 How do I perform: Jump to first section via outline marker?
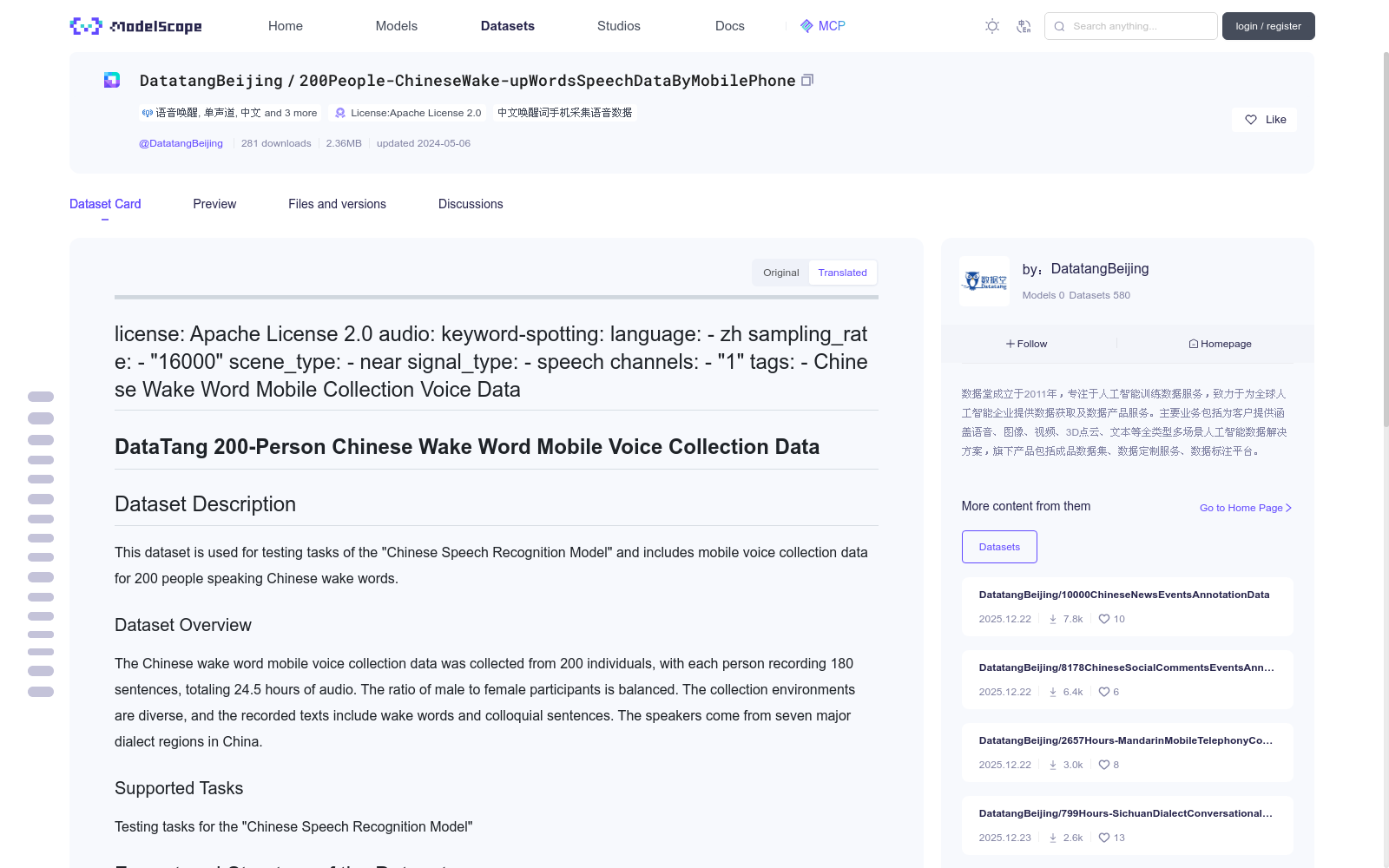pyautogui.click(x=41, y=397)
